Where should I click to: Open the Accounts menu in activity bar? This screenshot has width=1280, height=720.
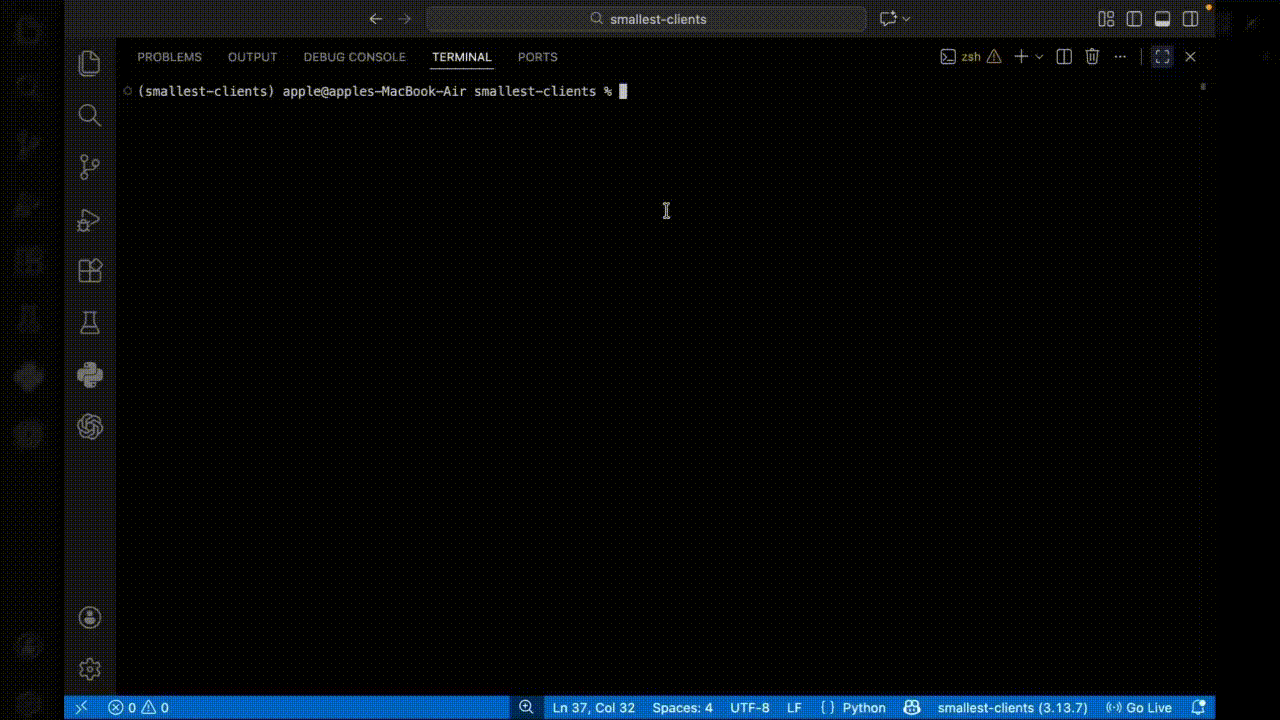point(90,617)
